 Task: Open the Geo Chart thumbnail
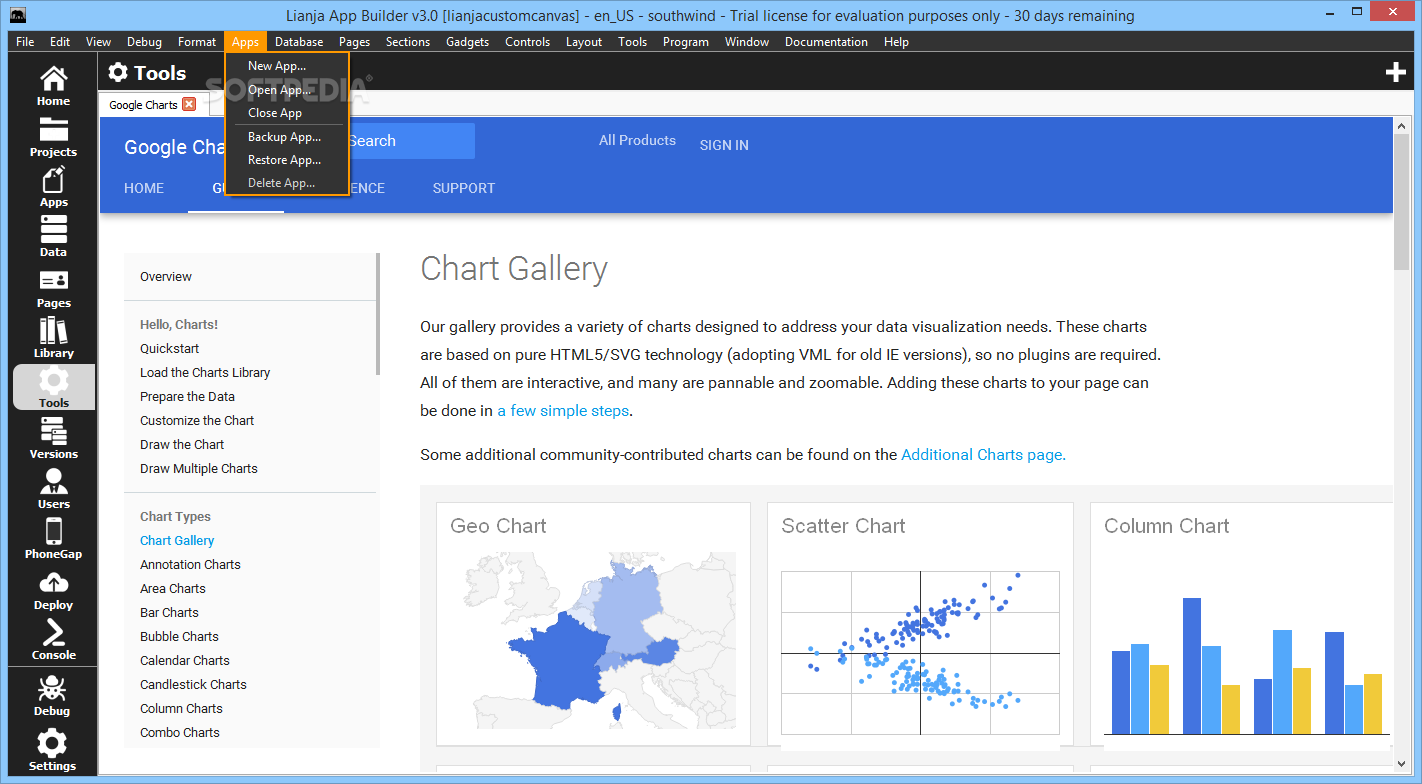tap(594, 624)
